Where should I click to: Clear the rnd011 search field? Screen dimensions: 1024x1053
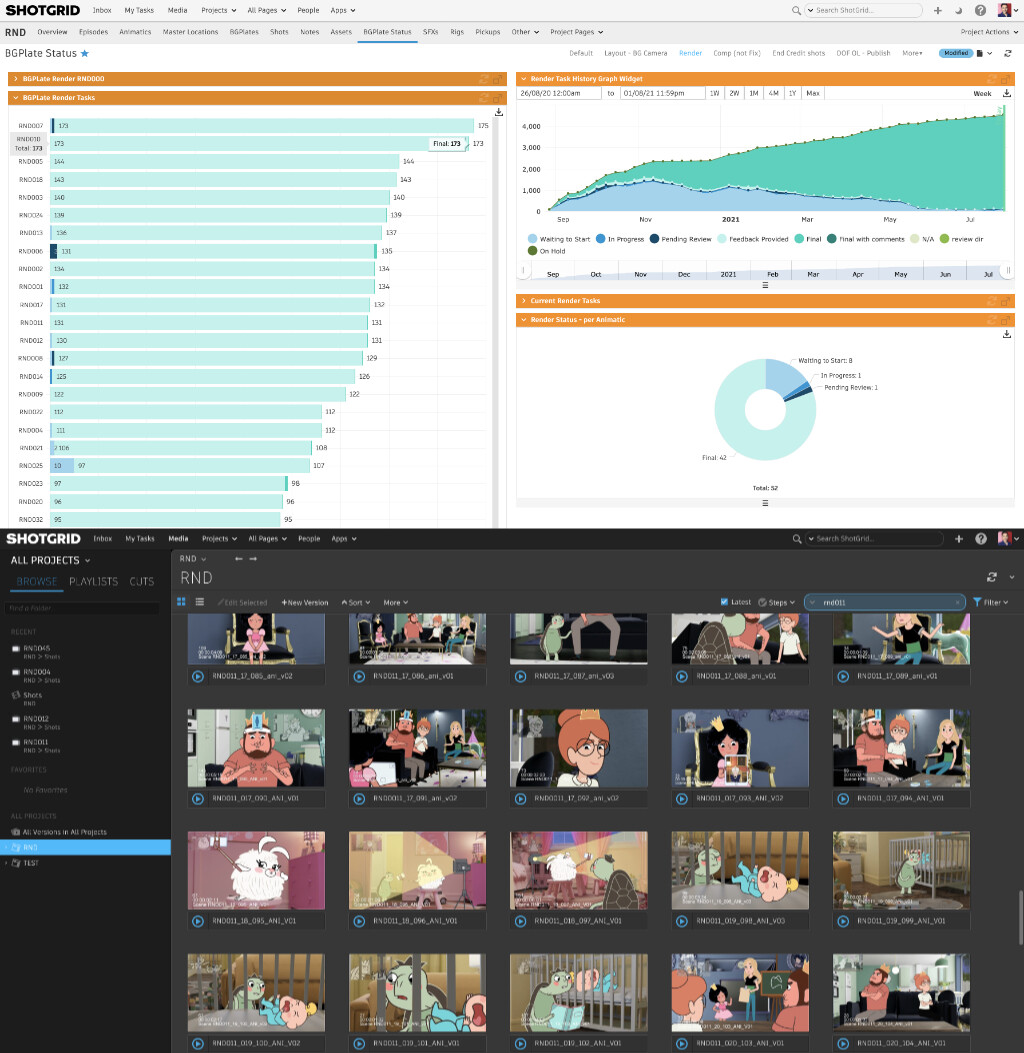(957, 602)
